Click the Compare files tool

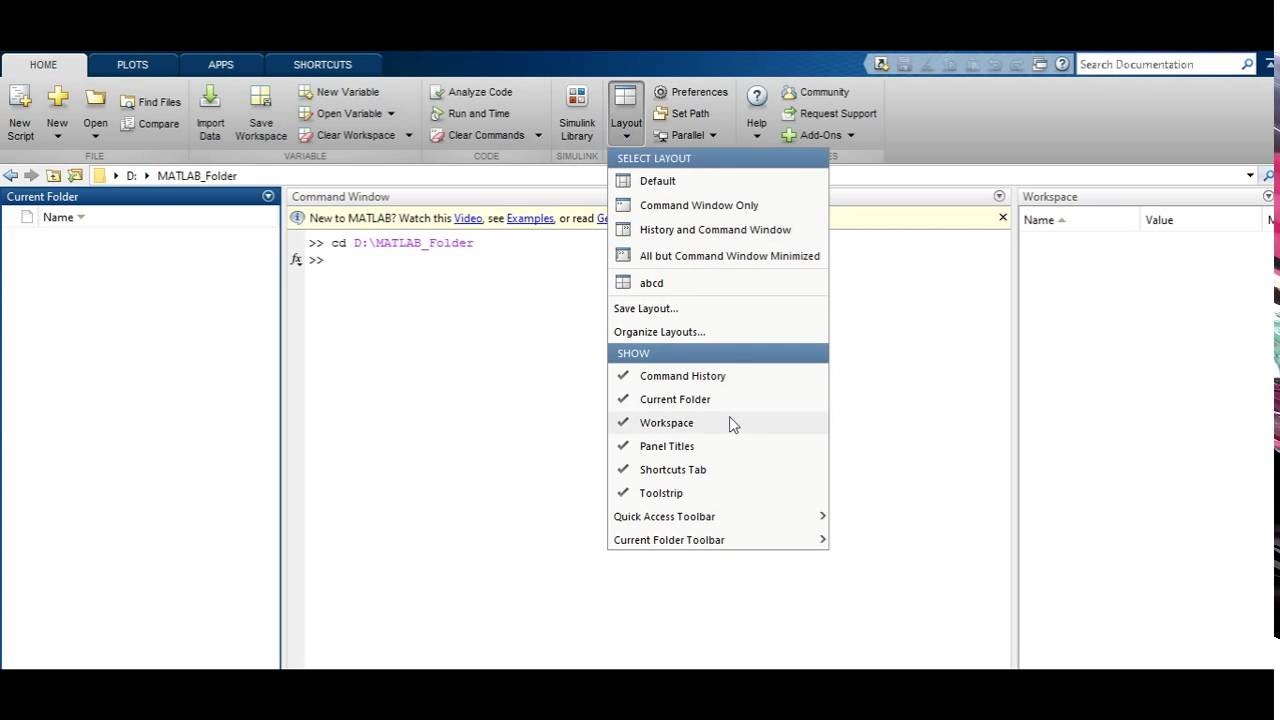pos(150,124)
